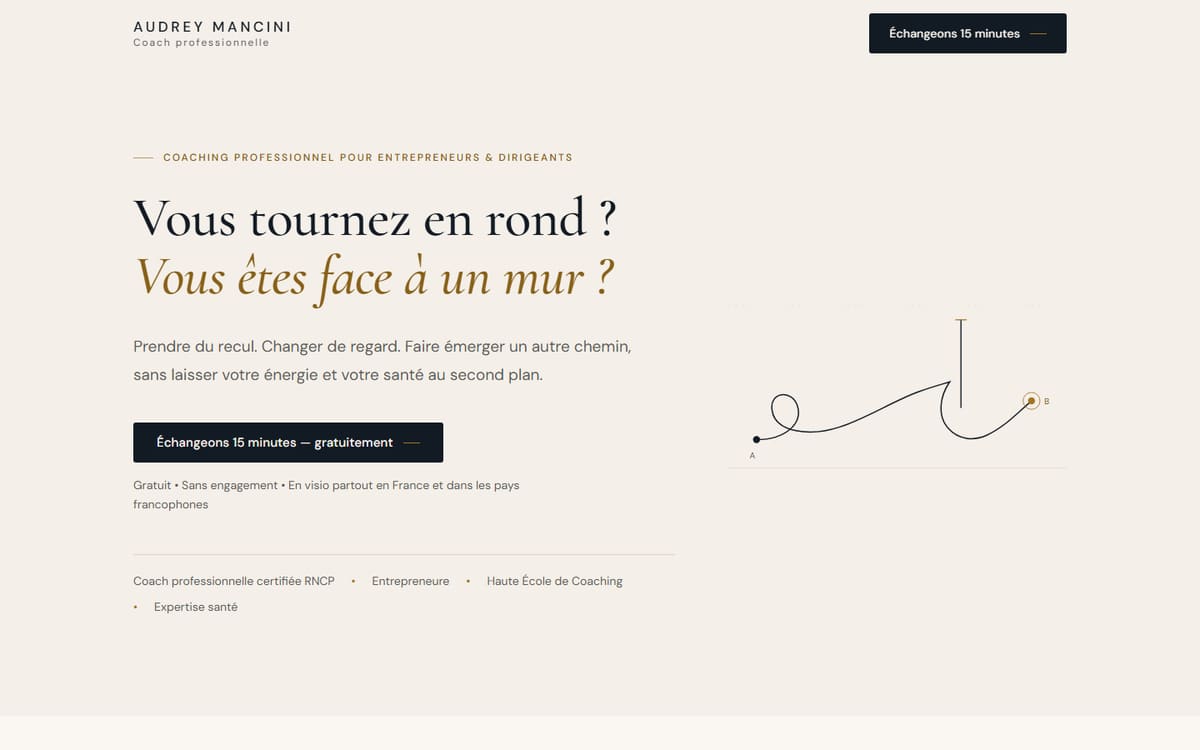Click the 'Coaching professionnel pour entrepreneurs & dirigeants' tagline
The height and width of the screenshot is (750, 1200).
click(368, 158)
